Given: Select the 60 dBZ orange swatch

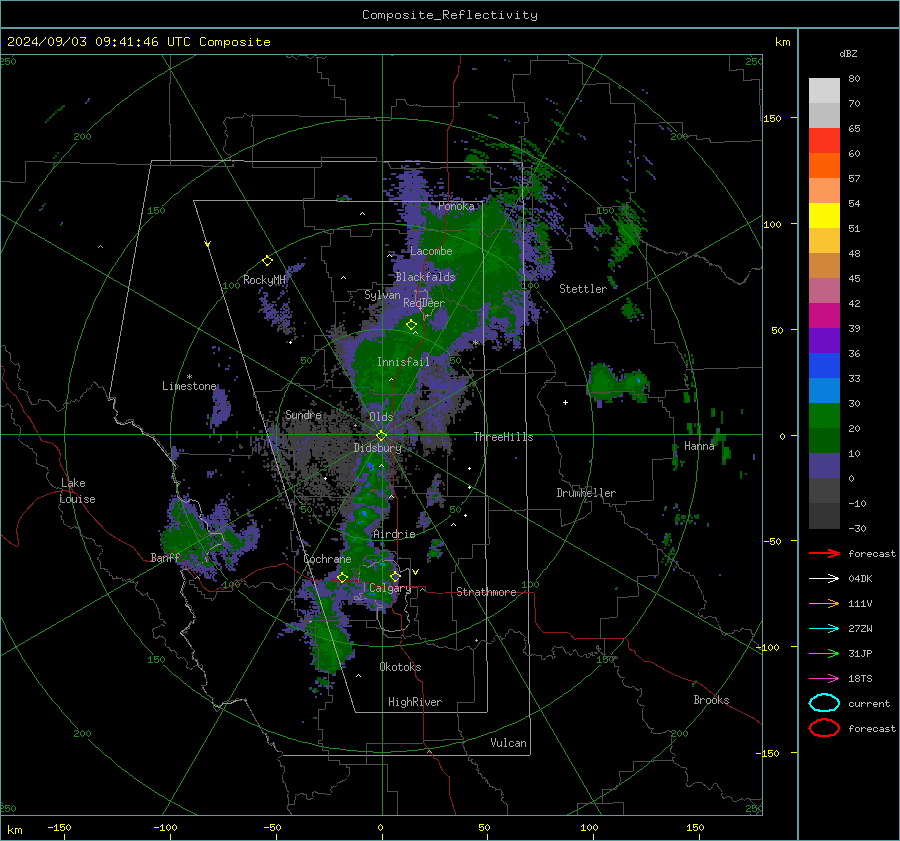Looking at the screenshot, I should [x=824, y=165].
